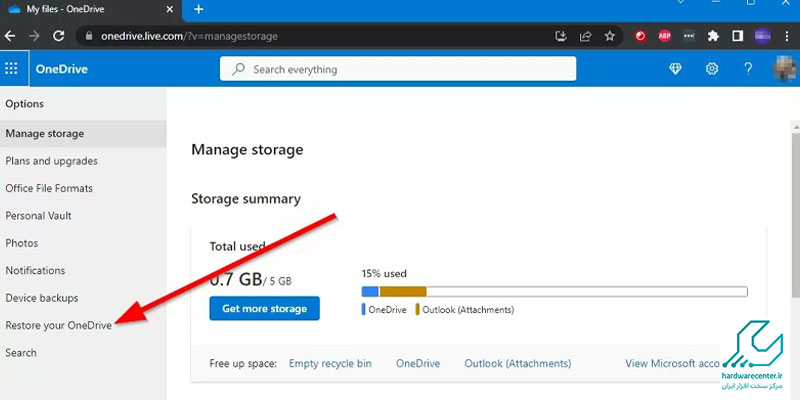
Task: Open the ABP Adblock Plus extension
Action: 664,36
